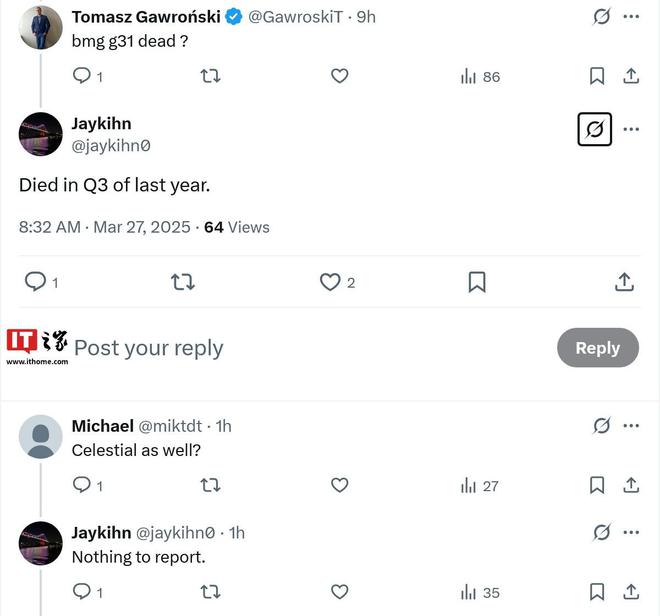Open Michael's profile avatar
The image size is (660, 616).
(x=41, y=436)
